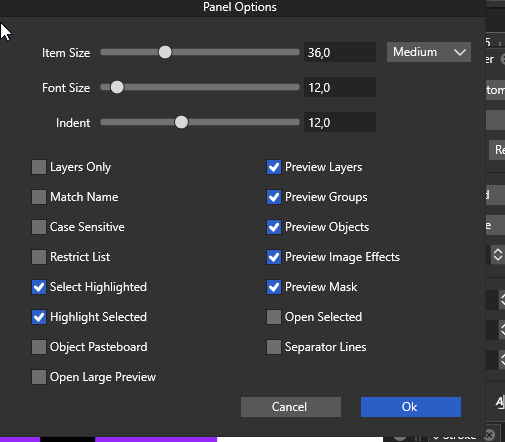Image resolution: width=505 pixels, height=442 pixels.
Task: Confirm settings with Ok button
Action: 411,407
